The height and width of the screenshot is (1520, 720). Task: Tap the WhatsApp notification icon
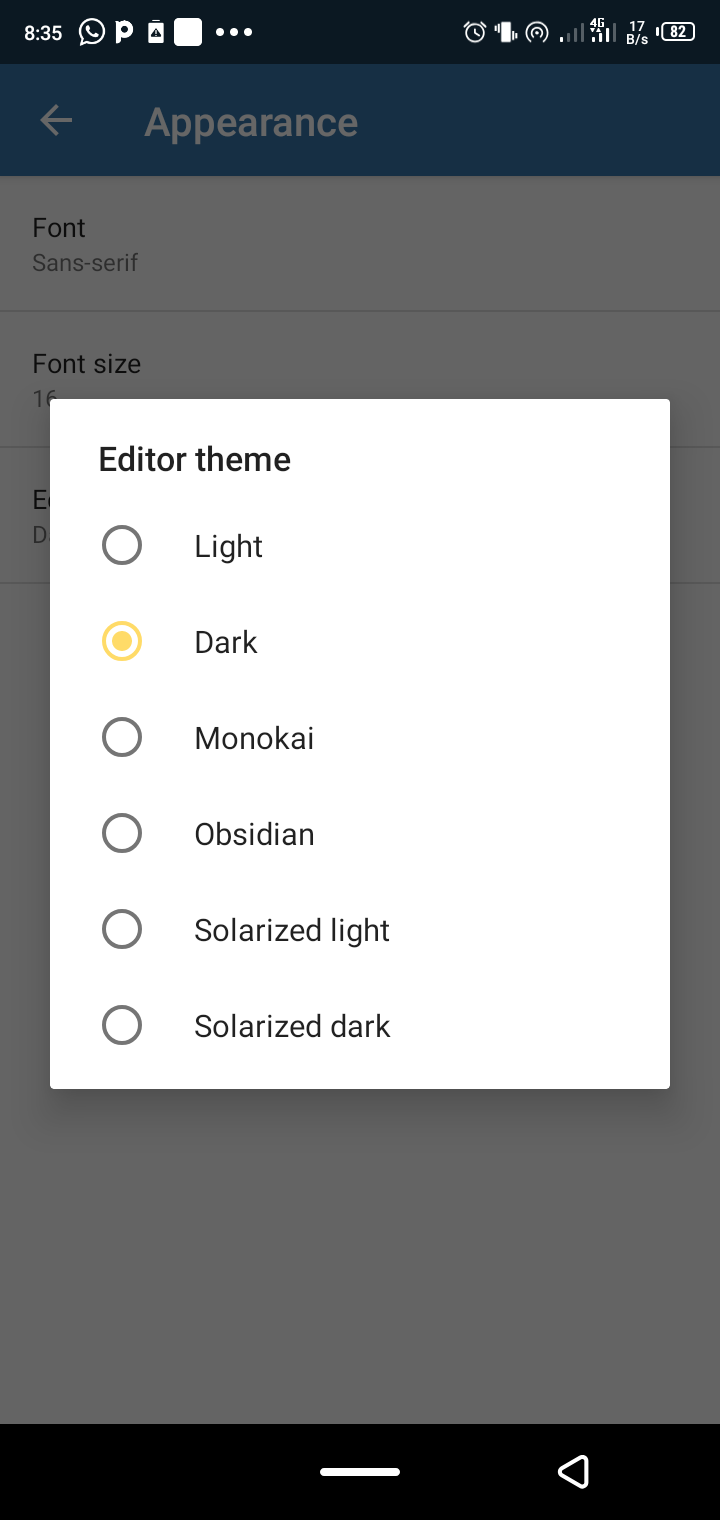click(91, 32)
